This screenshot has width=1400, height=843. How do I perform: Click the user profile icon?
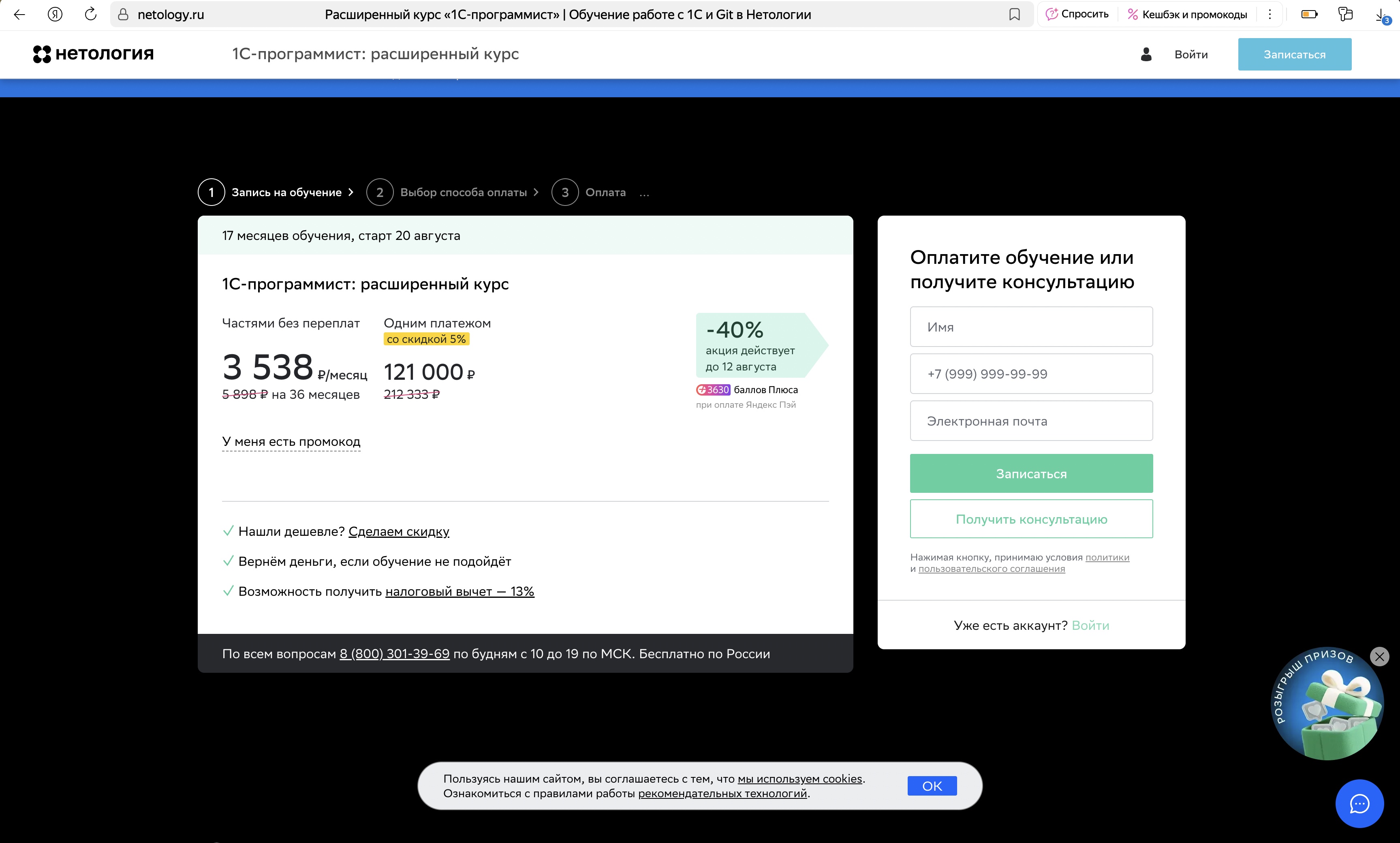click(1146, 55)
